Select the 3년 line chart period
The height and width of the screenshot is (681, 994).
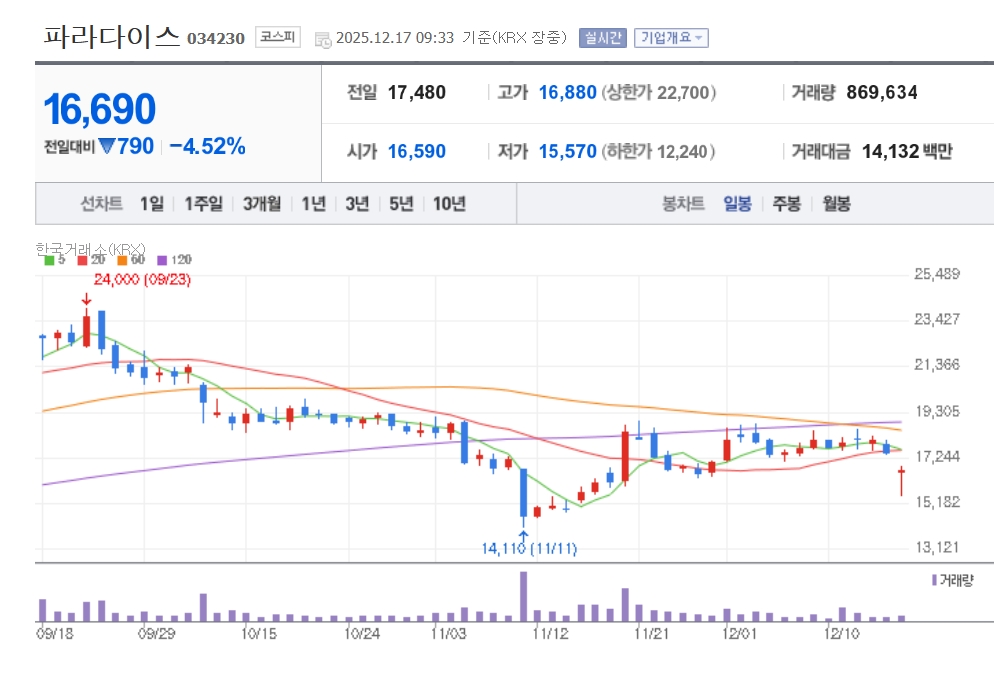pos(357,204)
